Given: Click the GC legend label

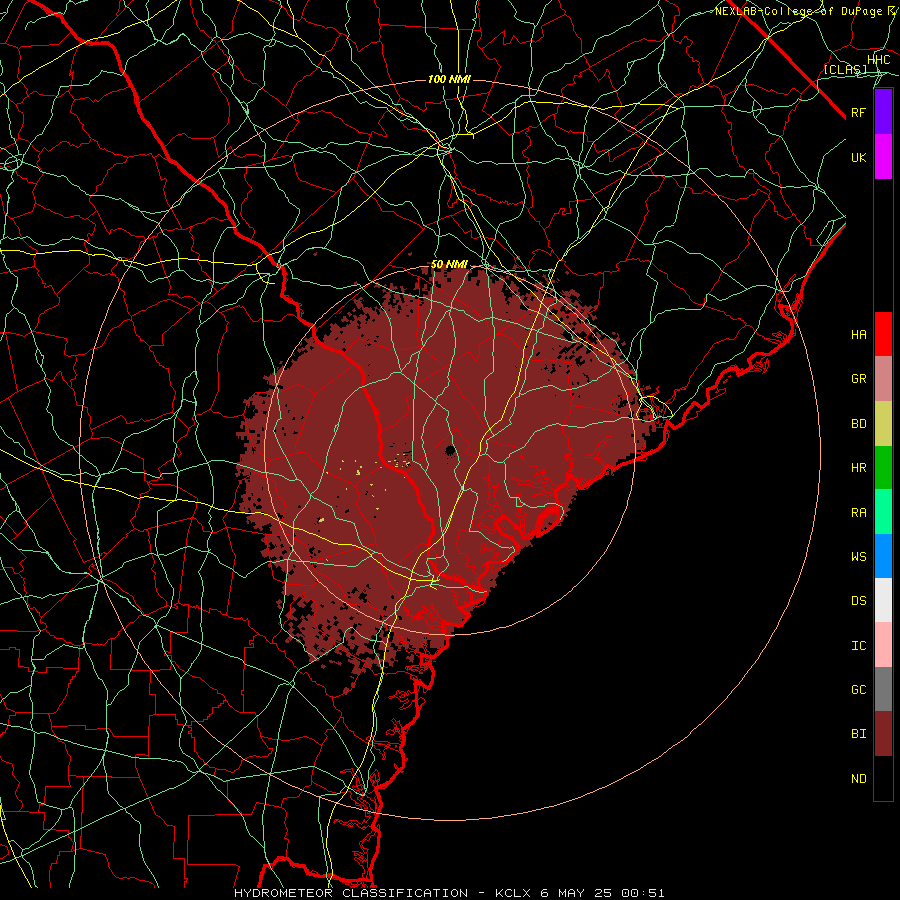Looking at the screenshot, I should coord(859,690).
